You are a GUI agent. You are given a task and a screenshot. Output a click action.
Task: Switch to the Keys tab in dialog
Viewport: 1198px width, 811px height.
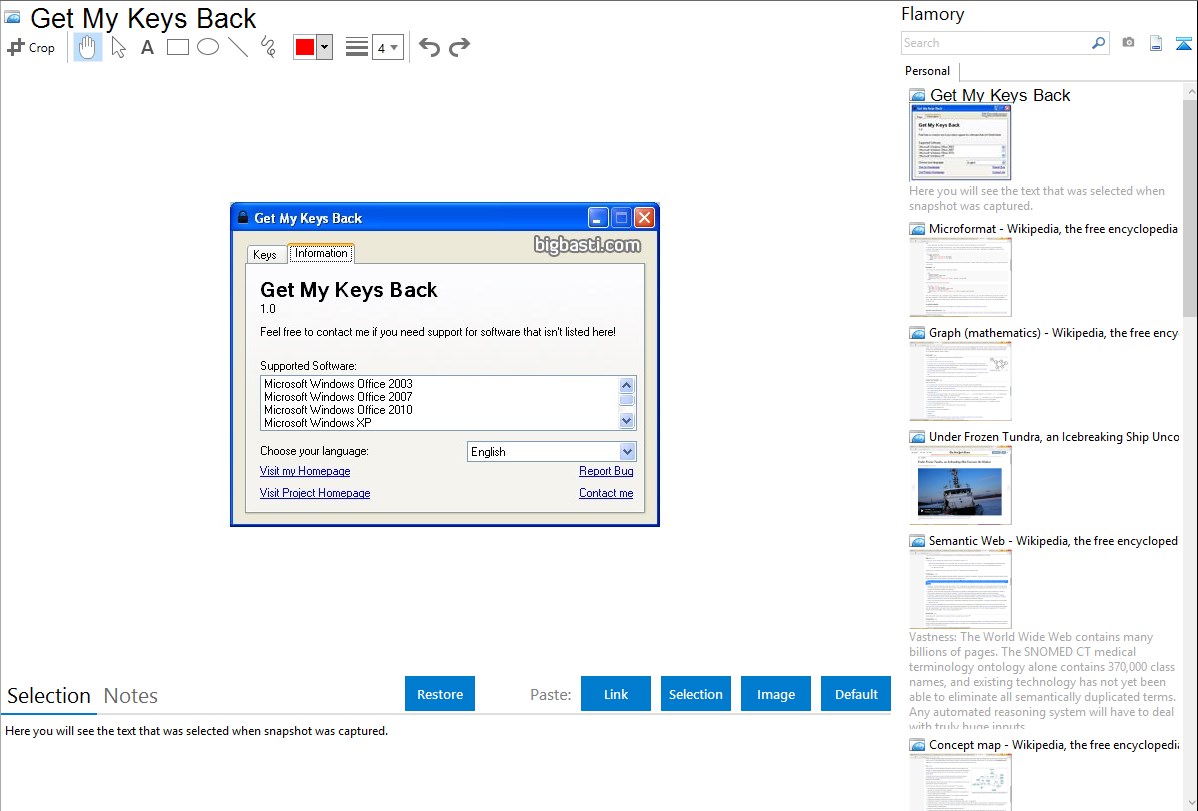264,255
